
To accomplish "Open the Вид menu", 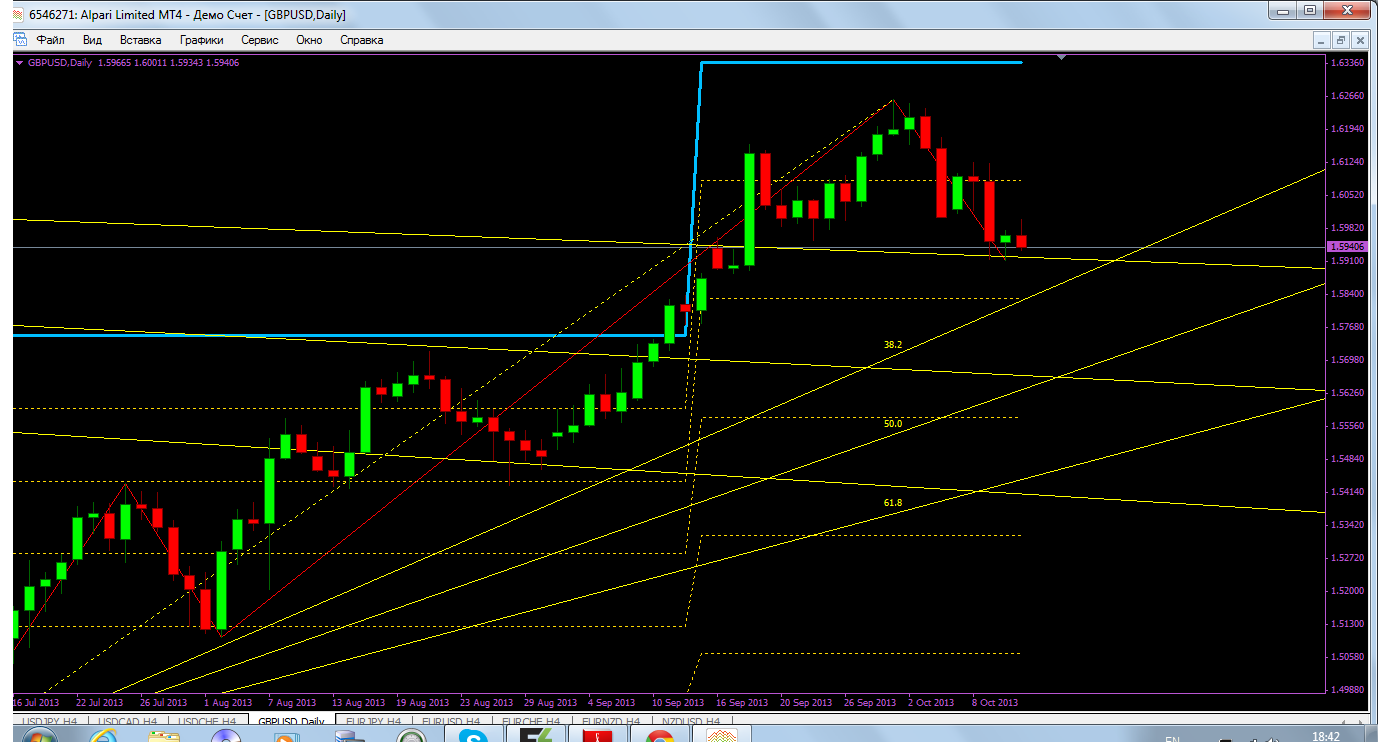I will [92, 40].
